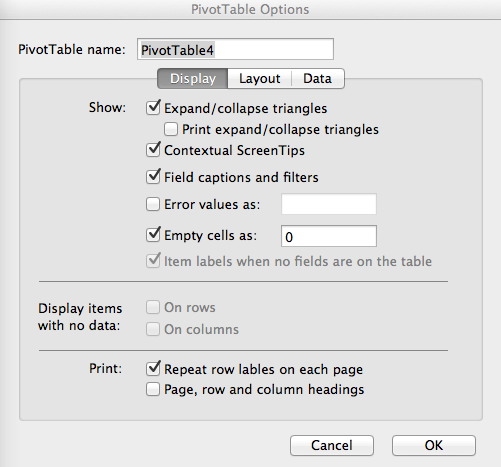
Task: Switch to the Display tab
Action: click(x=193, y=79)
